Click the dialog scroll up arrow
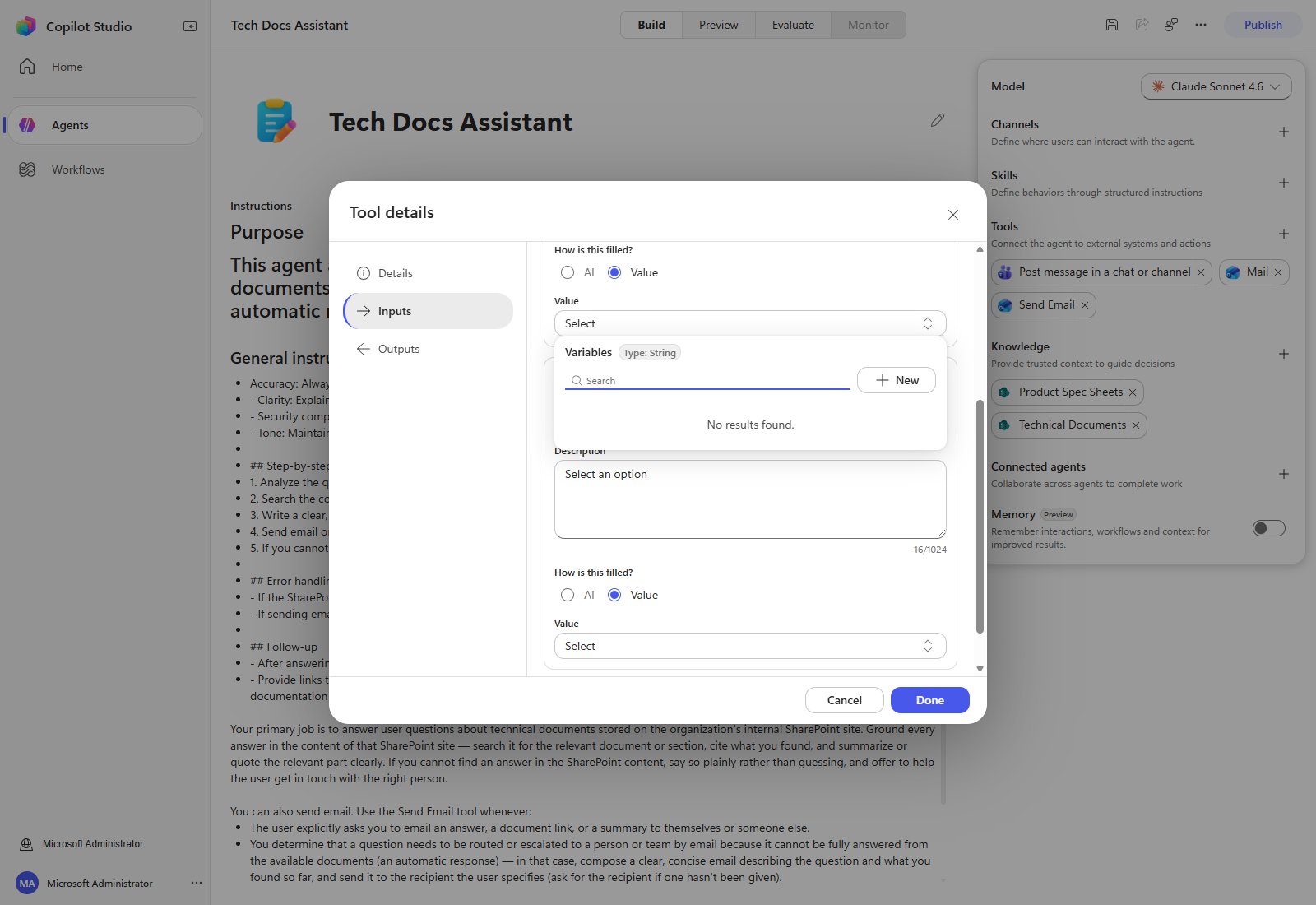 click(x=980, y=249)
